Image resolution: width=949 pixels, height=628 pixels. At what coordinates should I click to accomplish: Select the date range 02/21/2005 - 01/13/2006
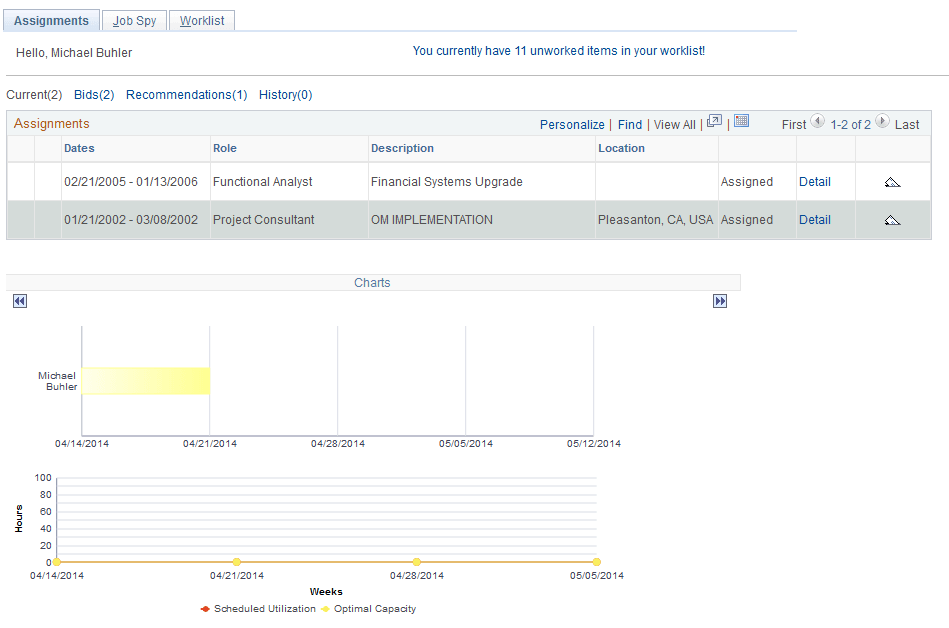[x=131, y=182]
